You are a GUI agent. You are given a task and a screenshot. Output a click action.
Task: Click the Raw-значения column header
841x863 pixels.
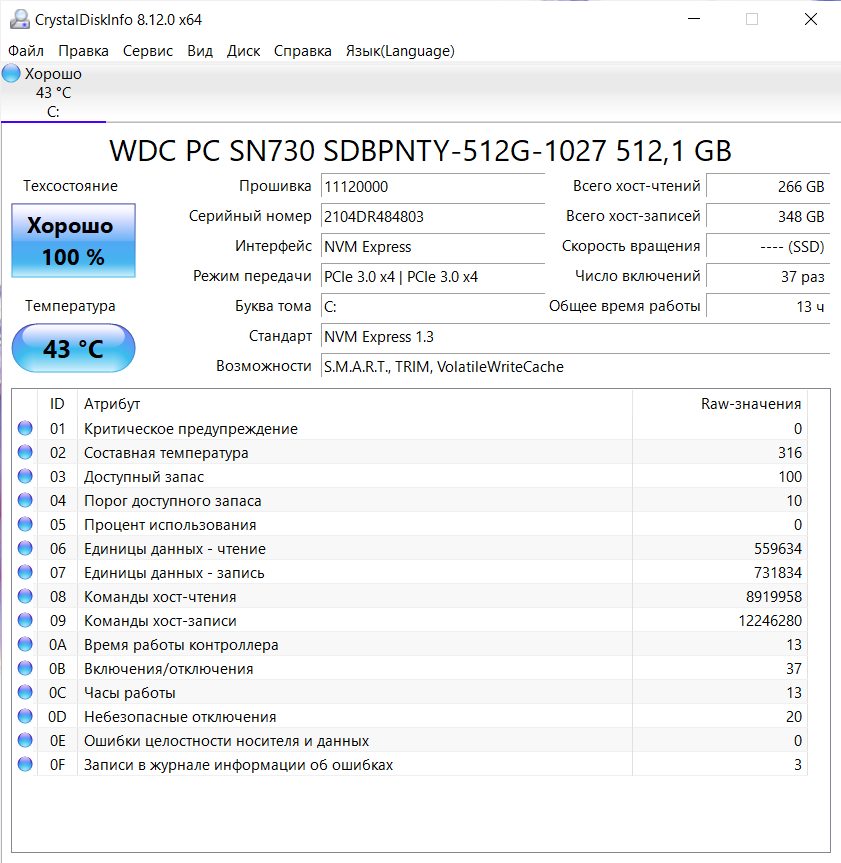pyautogui.click(x=720, y=404)
